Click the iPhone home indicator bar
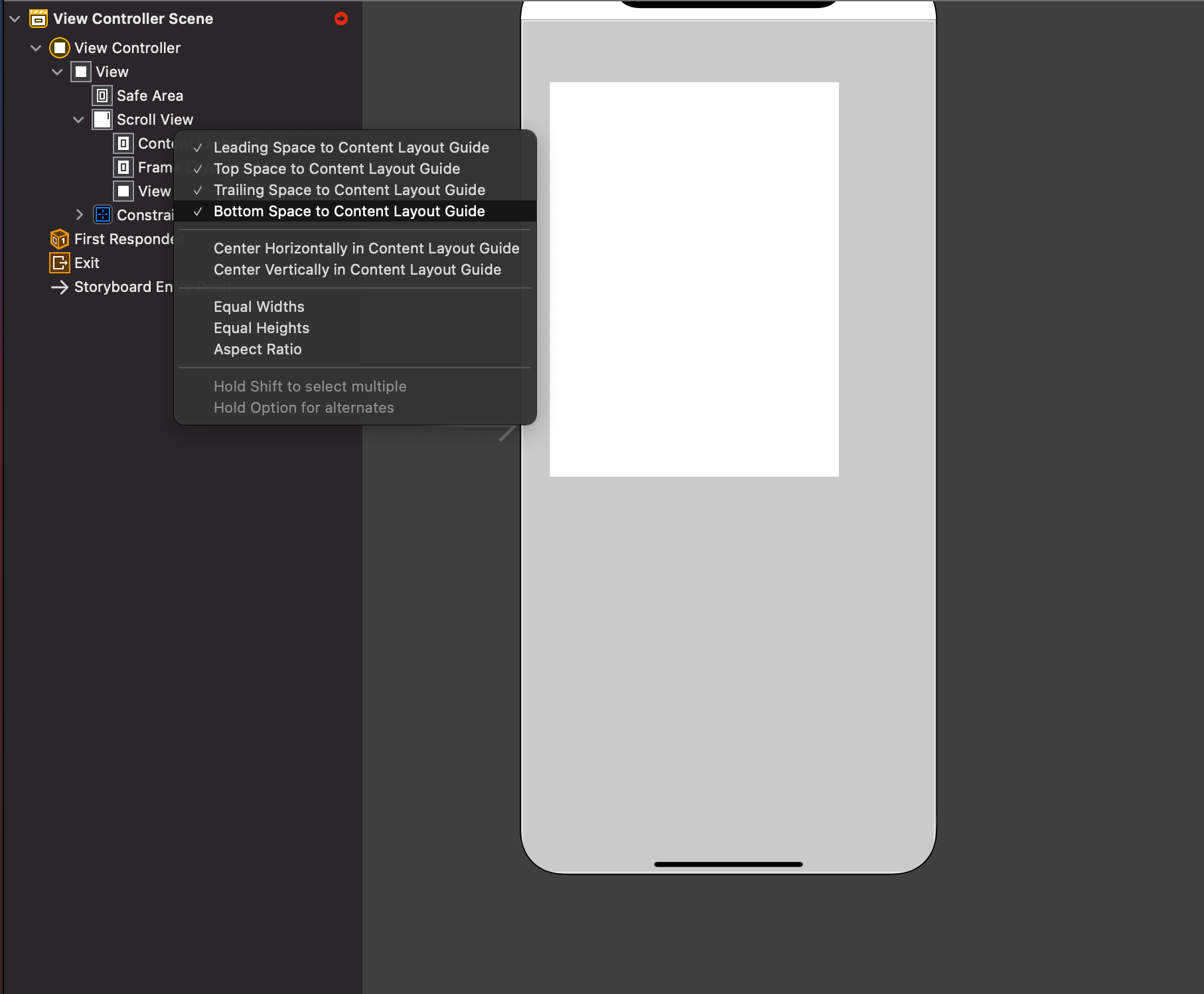The height and width of the screenshot is (994, 1204). coord(728,865)
